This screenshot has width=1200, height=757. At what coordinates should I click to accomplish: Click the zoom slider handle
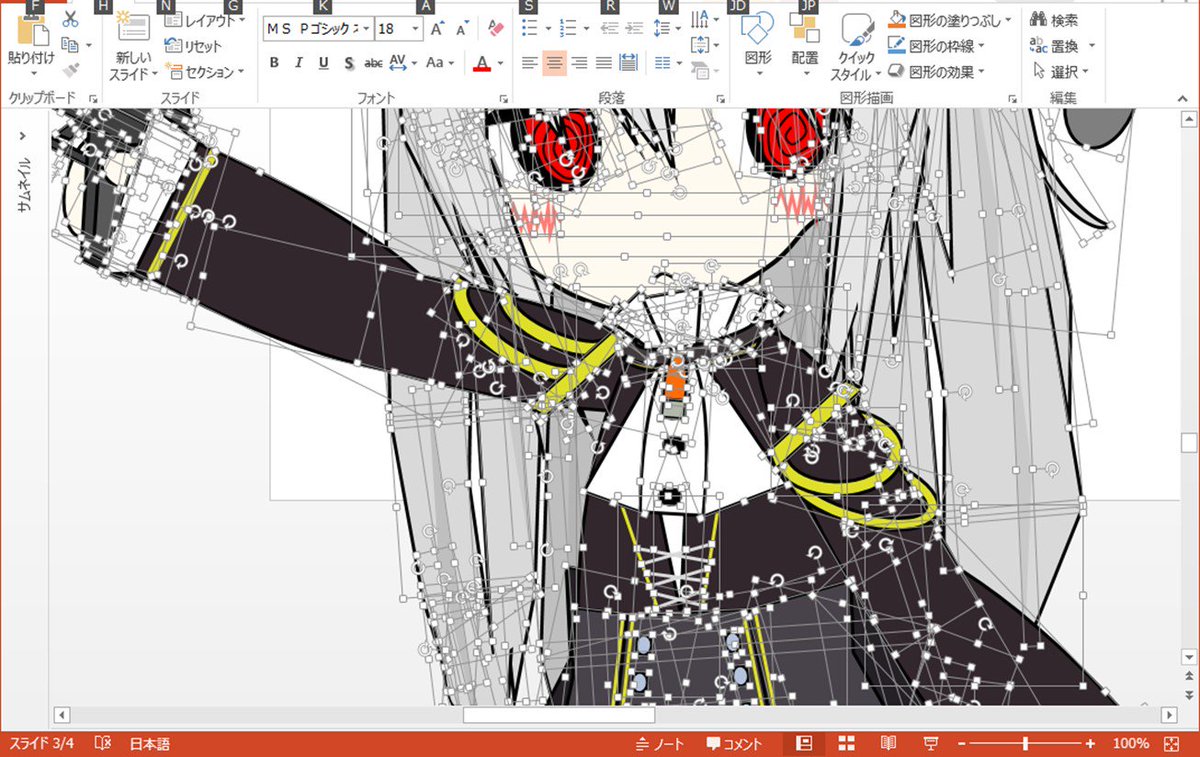coord(1025,744)
